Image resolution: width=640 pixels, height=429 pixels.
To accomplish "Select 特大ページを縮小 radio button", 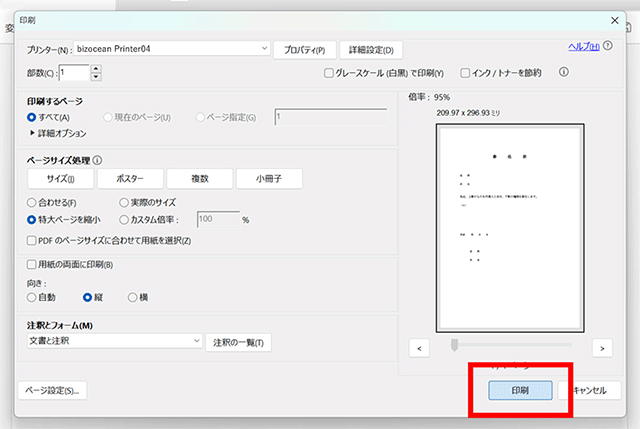I will (31, 220).
